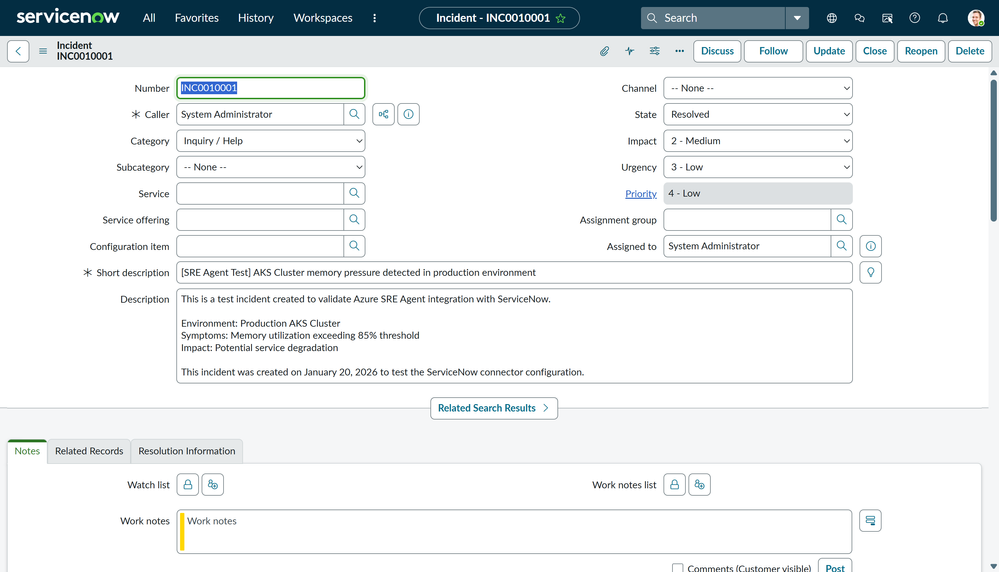Open the All menu

(149, 18)
